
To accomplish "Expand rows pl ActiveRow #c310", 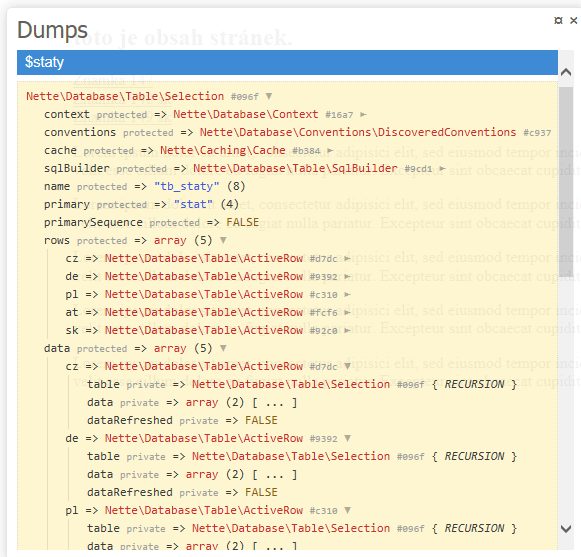I will [x=347, y=295].
